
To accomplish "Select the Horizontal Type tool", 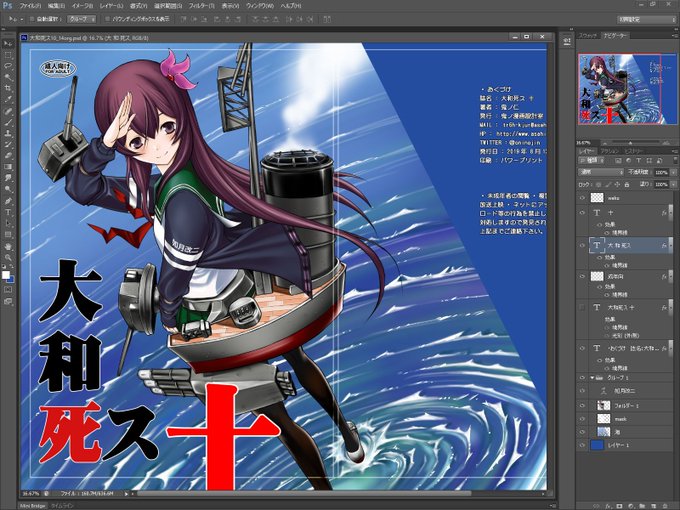I will click(x=8, y=212).
